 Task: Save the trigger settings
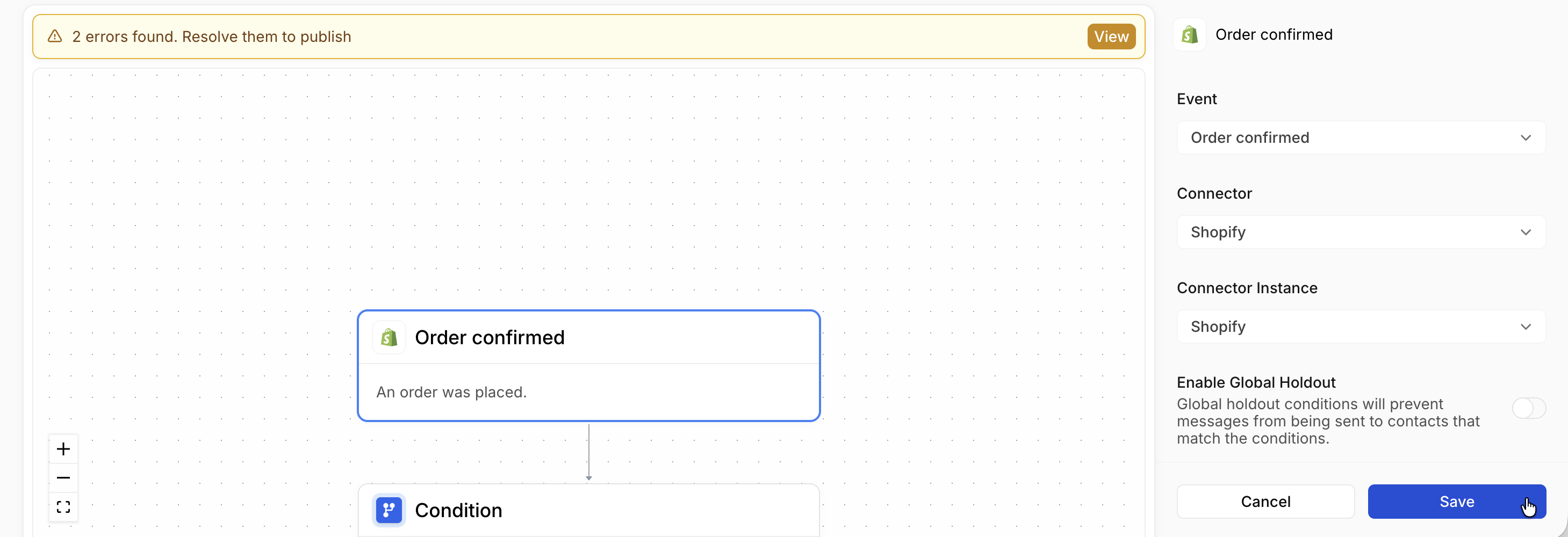coord(1456,502)
